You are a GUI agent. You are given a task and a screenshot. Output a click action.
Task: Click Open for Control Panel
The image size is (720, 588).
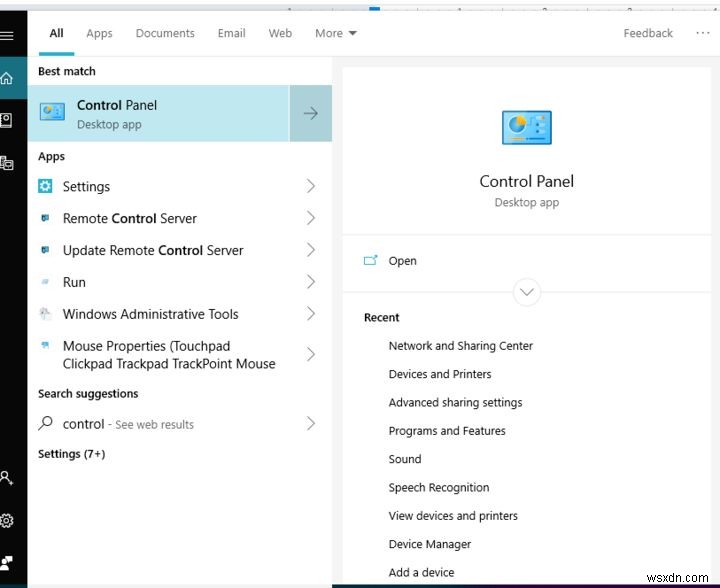[402, 261]
